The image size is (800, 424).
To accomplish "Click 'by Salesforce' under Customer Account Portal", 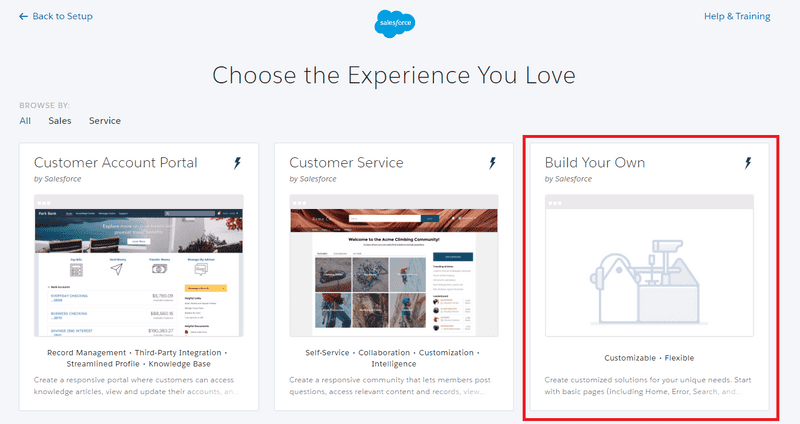I will (x=57, y=179).
